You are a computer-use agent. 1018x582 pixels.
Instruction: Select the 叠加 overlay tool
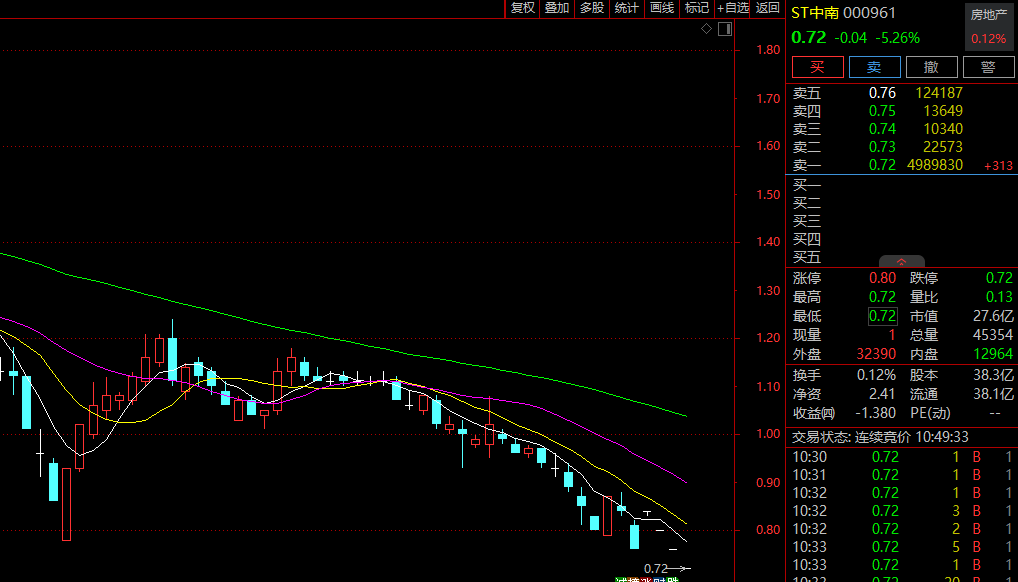click(x=557, y=8)
